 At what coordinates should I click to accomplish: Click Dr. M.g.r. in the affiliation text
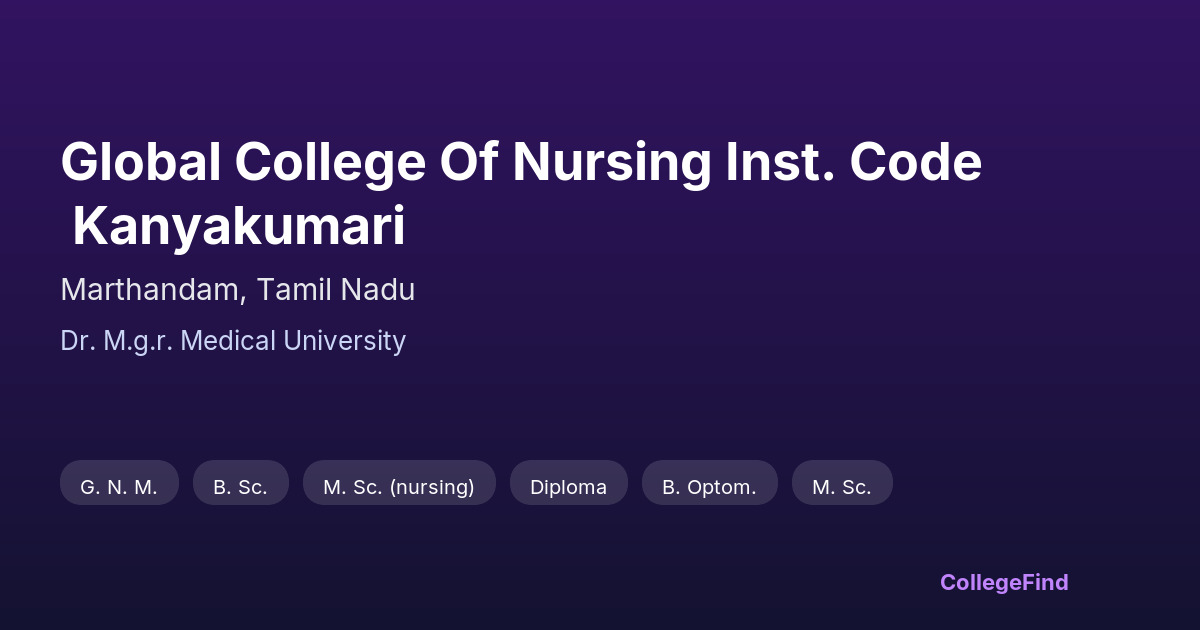point(117,341)
